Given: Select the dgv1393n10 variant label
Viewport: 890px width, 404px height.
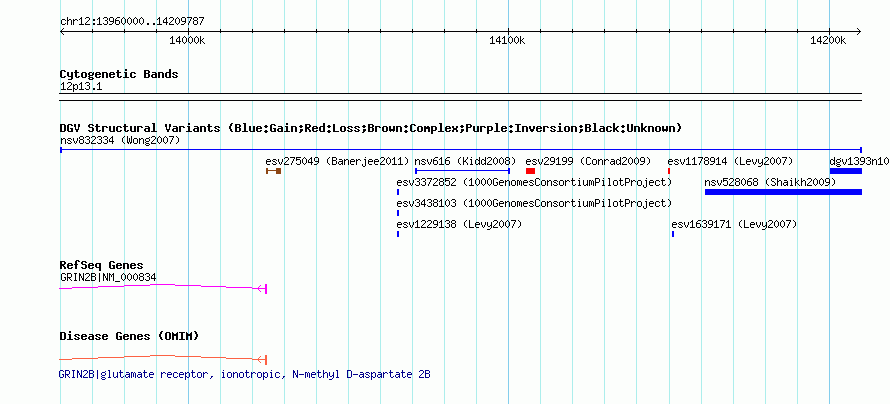Looking at the screenshot, I should click(x=859, y=161).
